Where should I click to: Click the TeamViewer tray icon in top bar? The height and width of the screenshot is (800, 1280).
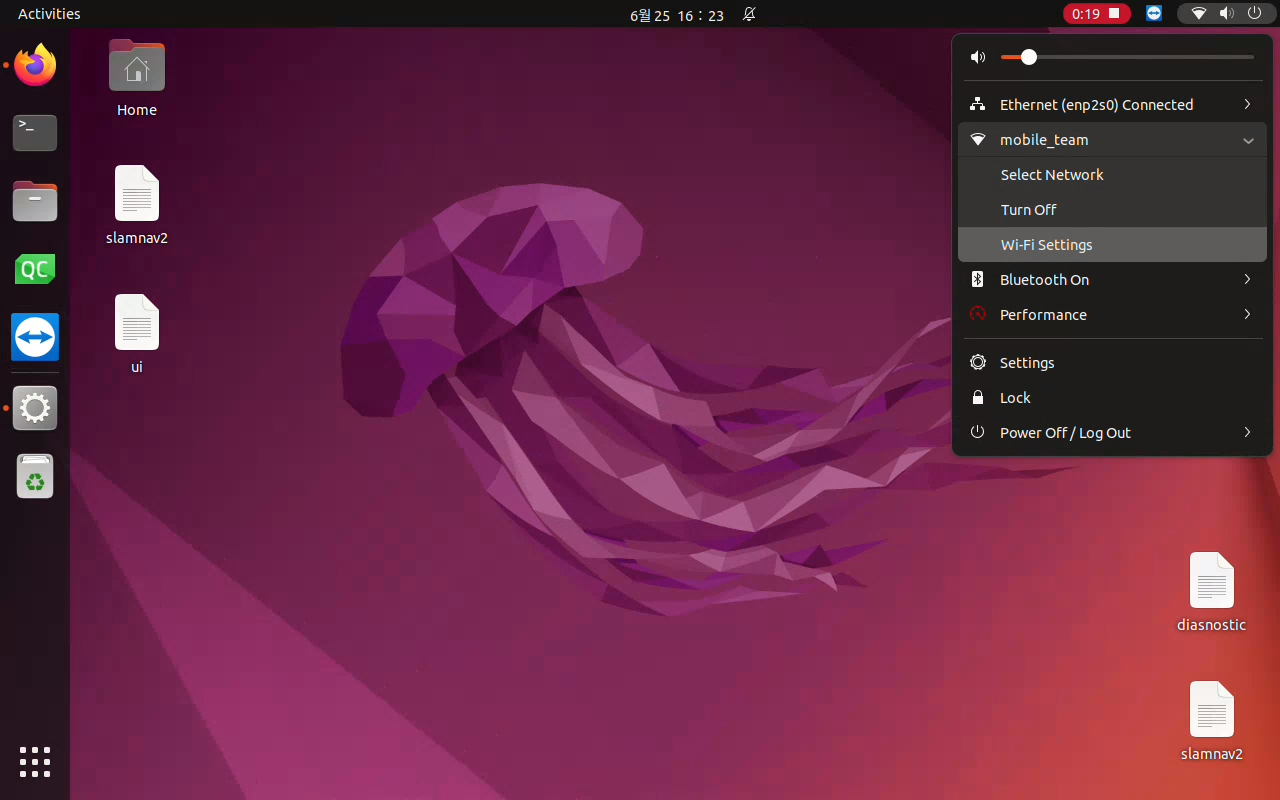1154,14
